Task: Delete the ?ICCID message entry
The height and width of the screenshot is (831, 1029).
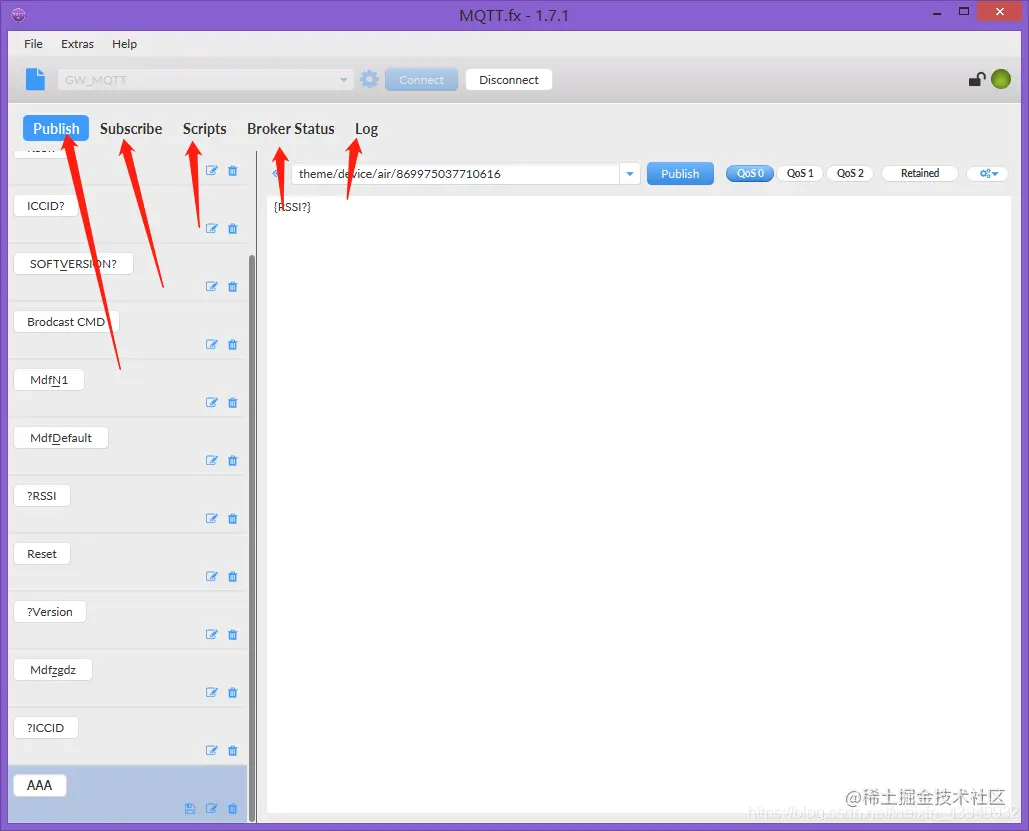Action: 232,750
